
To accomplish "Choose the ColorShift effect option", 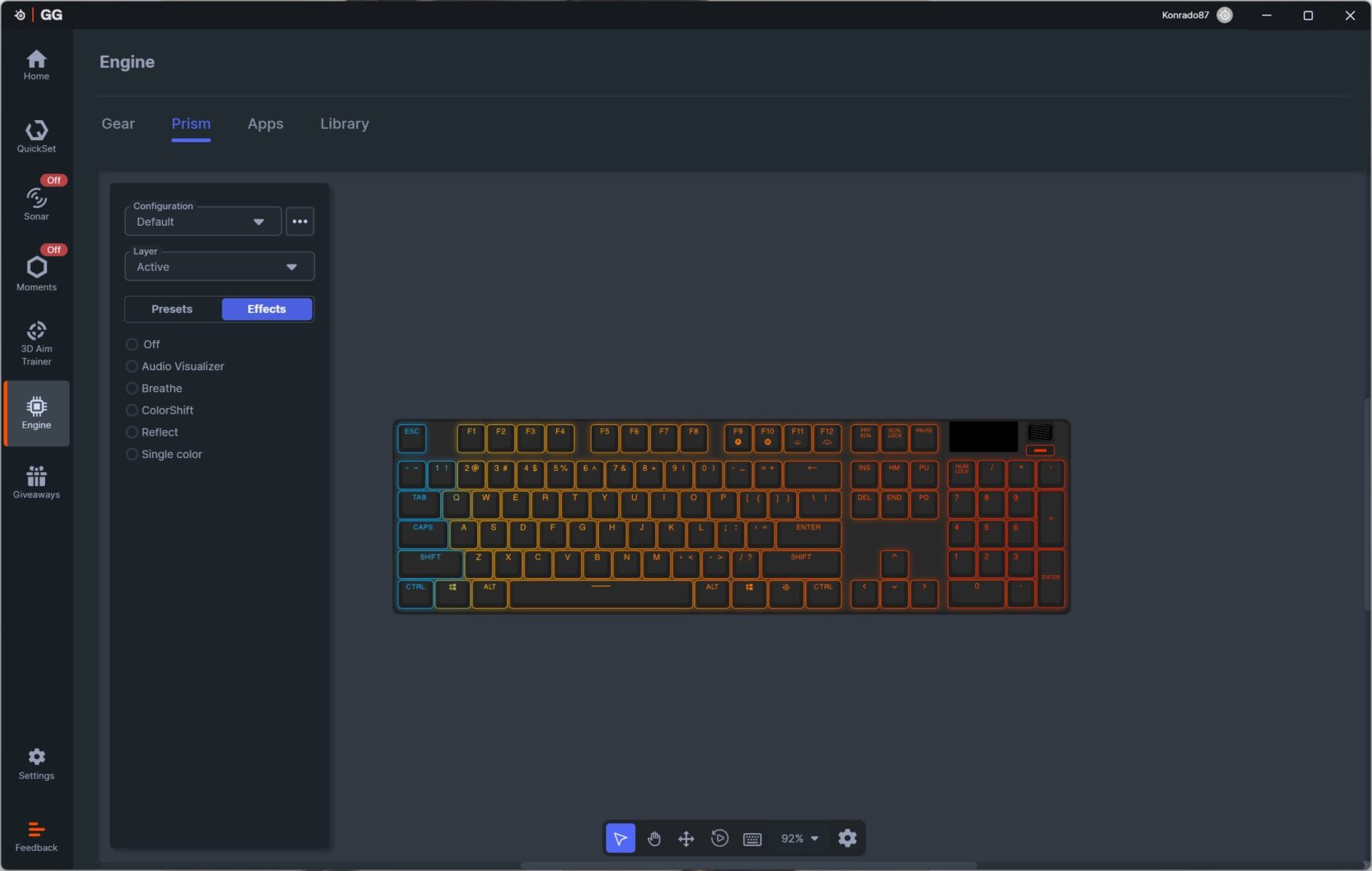I will pyautogui.click(x=132, y=410).
